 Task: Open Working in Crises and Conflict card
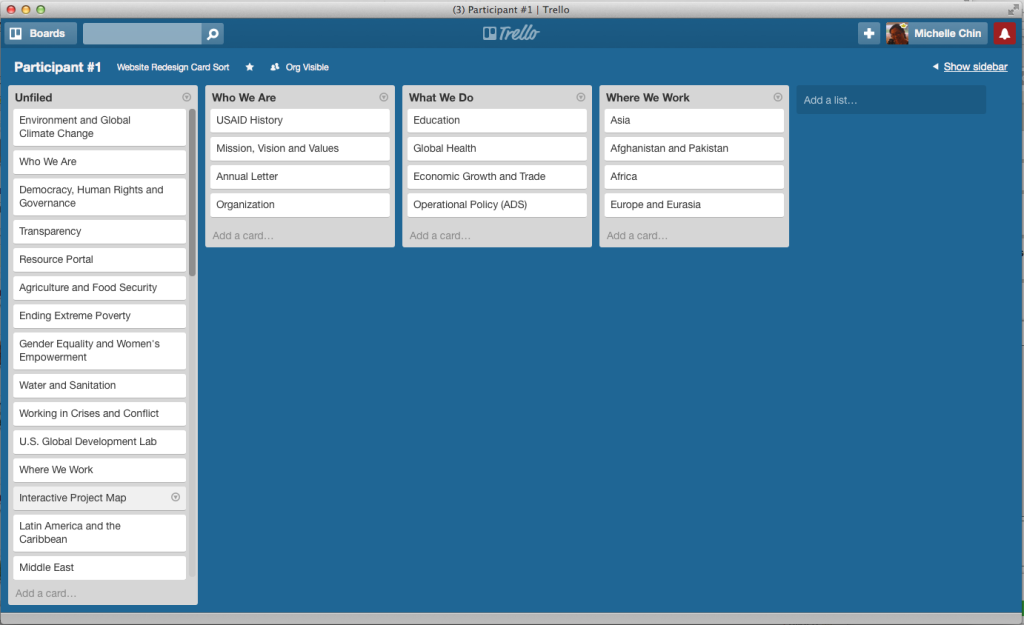pos(99,413)
